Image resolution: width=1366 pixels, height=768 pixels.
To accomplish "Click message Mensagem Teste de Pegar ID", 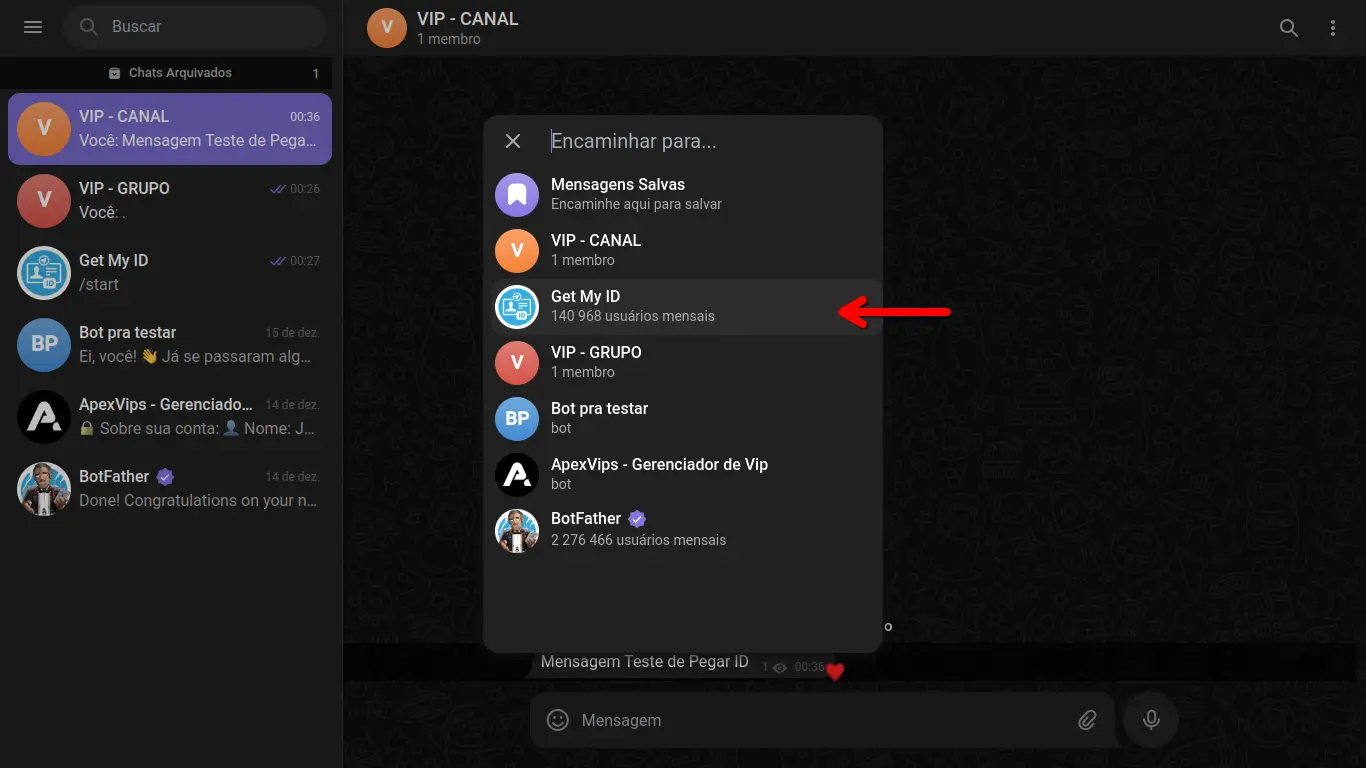I will pyautogui.click(x=645, y=662).
